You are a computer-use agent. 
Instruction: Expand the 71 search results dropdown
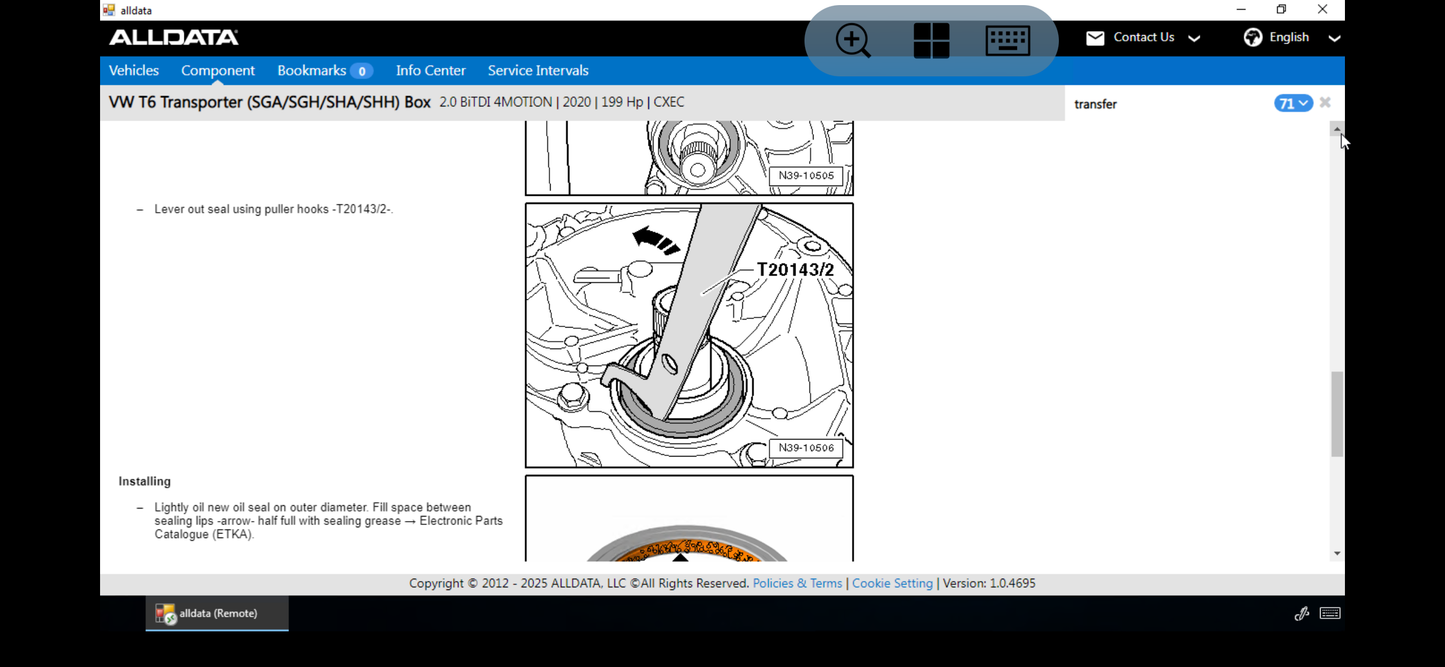click(x=1293, y=103)
